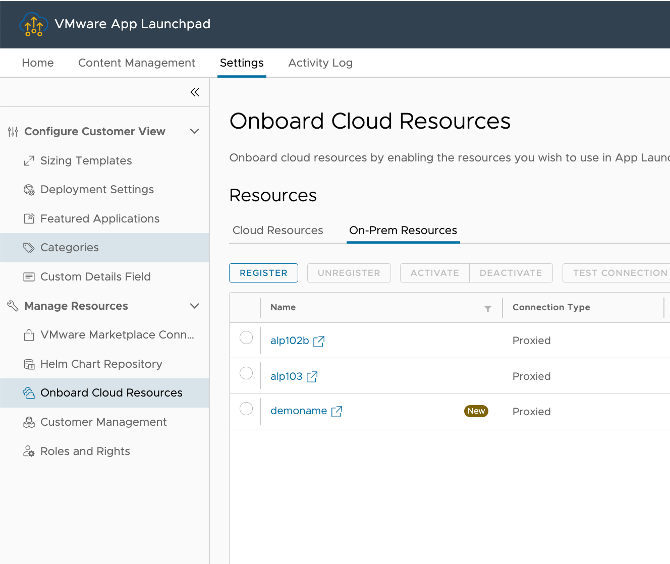Select the radio button for alp103
Screen dimensions: 670x564
pos(246,373)
